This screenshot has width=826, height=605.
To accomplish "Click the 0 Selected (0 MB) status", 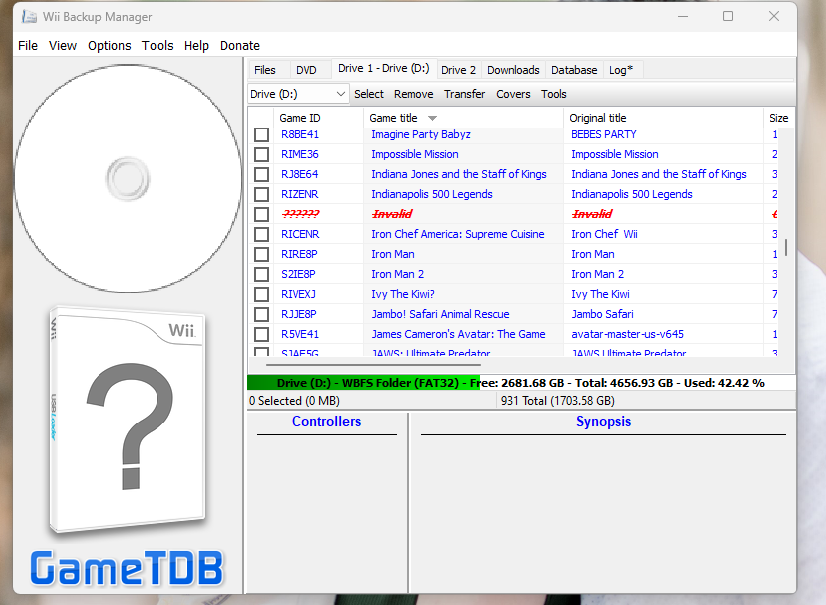I will tap(294, 401).
